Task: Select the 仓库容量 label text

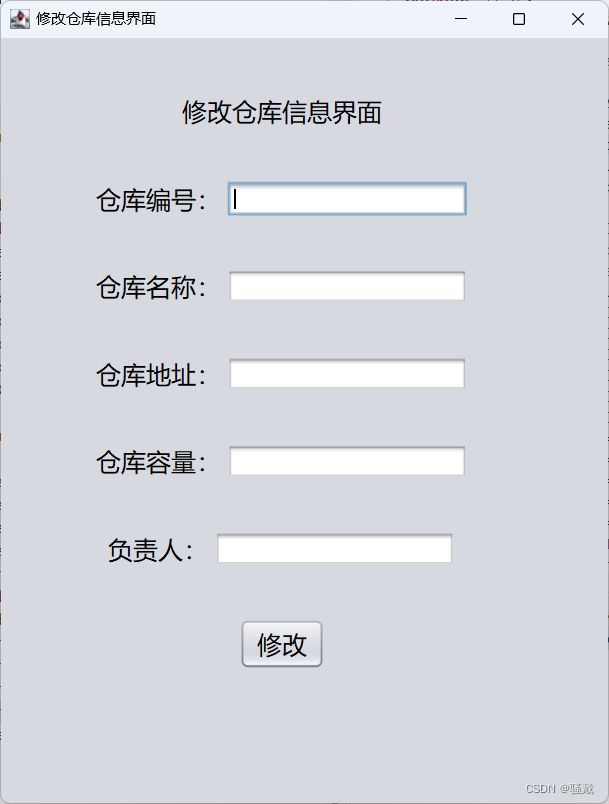Action: click(147, 460)
